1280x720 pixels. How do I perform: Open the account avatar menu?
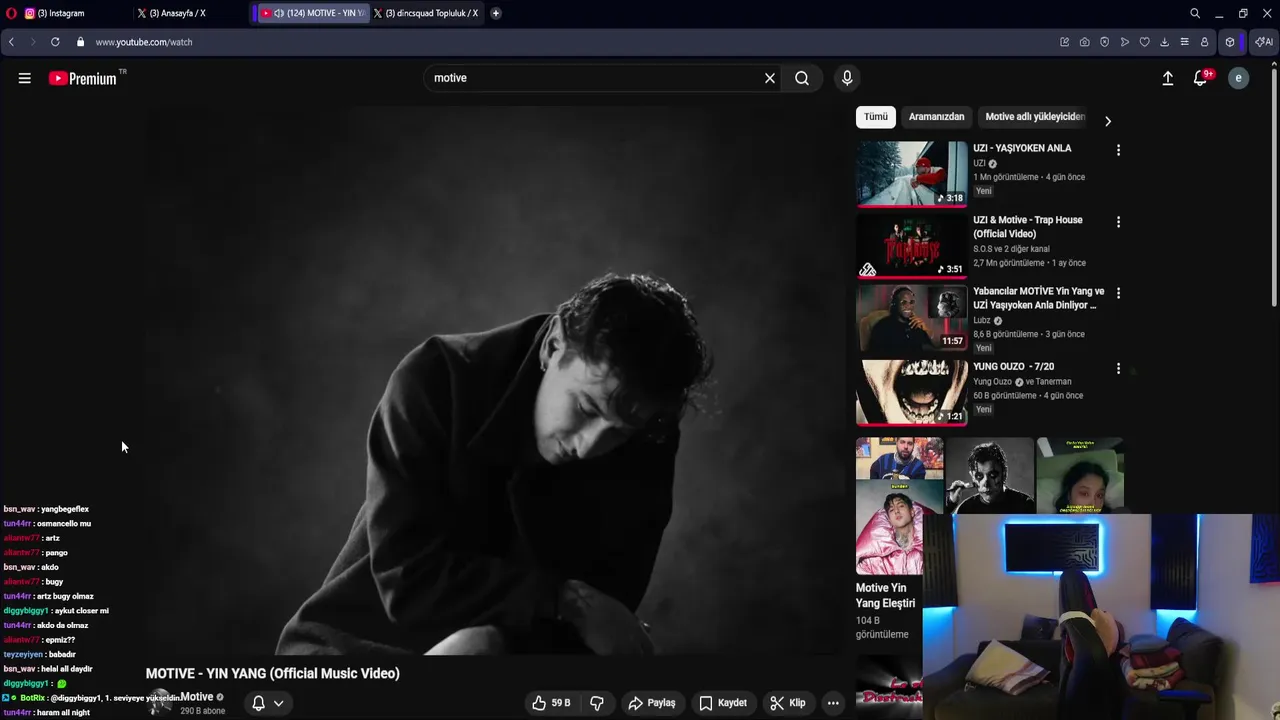[x=1238, y=78]
